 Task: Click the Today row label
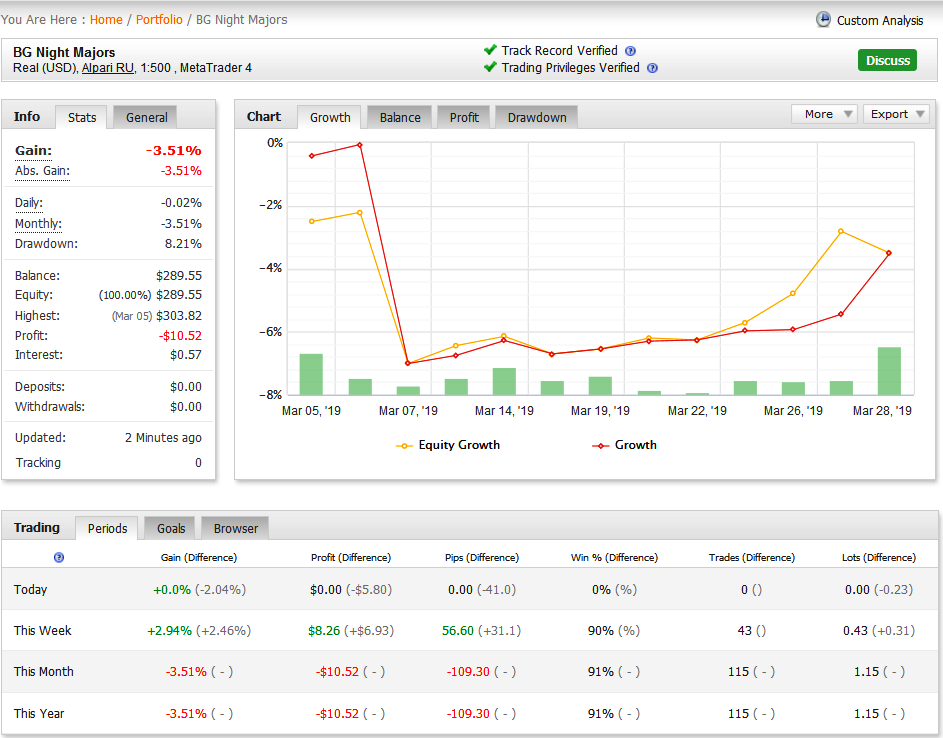[30, 589]
